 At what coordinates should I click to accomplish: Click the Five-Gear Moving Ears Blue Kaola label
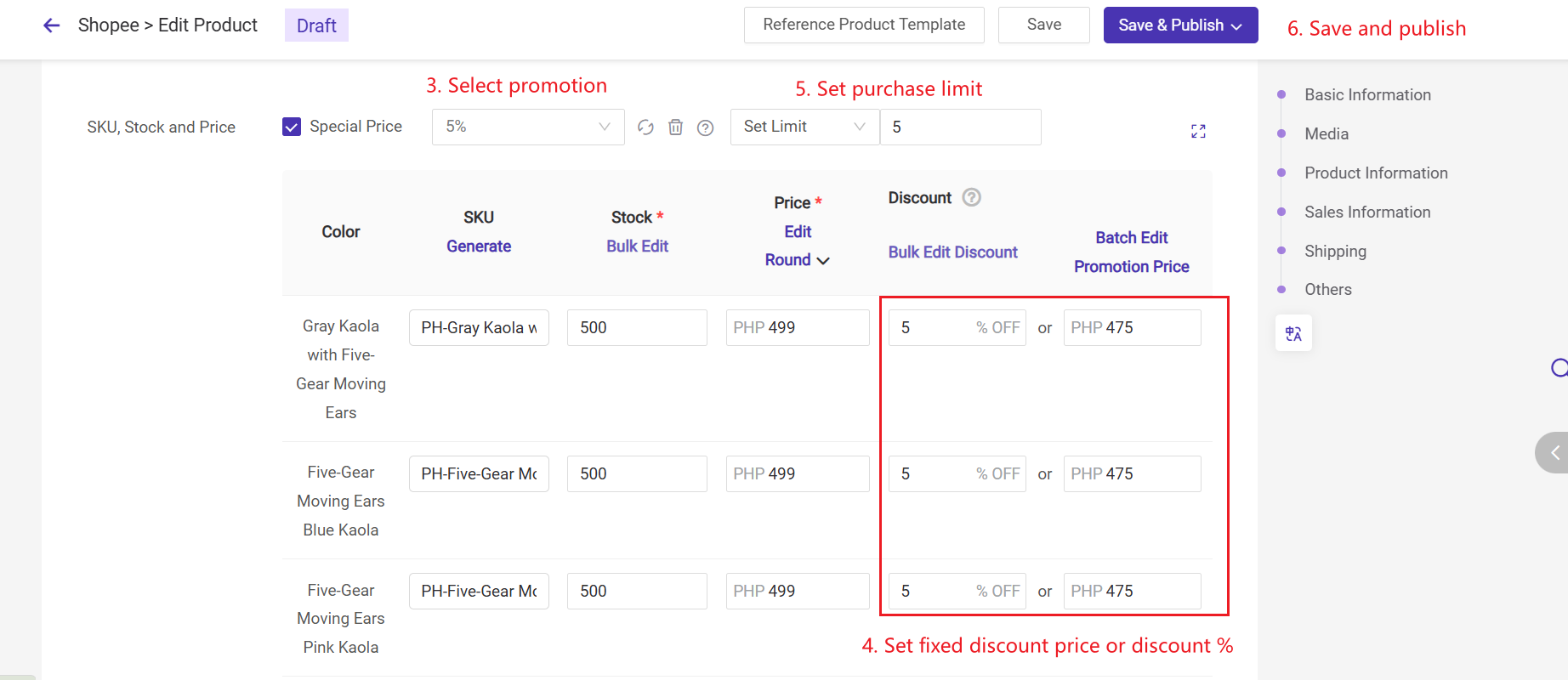[341, 501]
